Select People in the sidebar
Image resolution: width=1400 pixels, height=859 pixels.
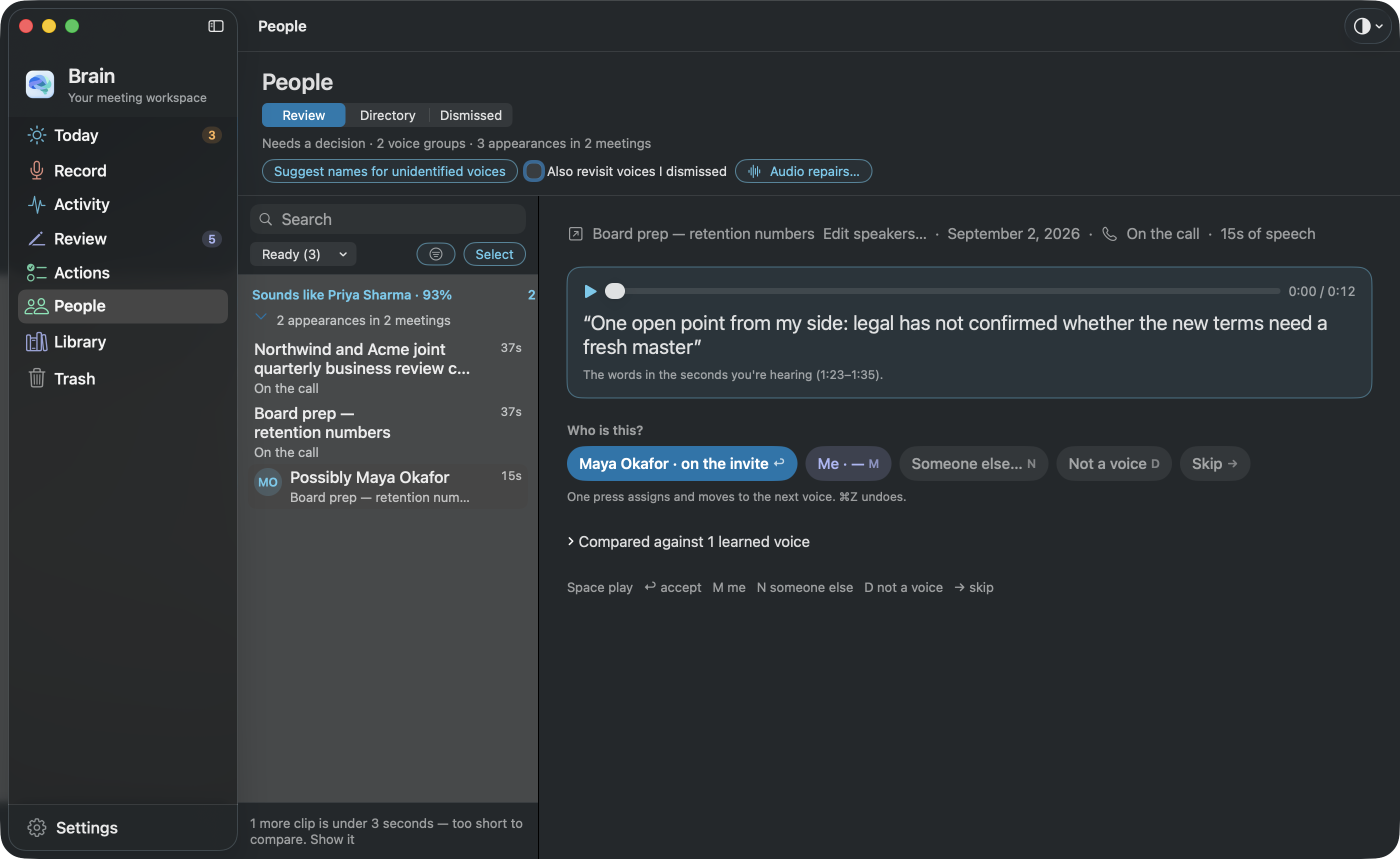(x=122, y=306)
